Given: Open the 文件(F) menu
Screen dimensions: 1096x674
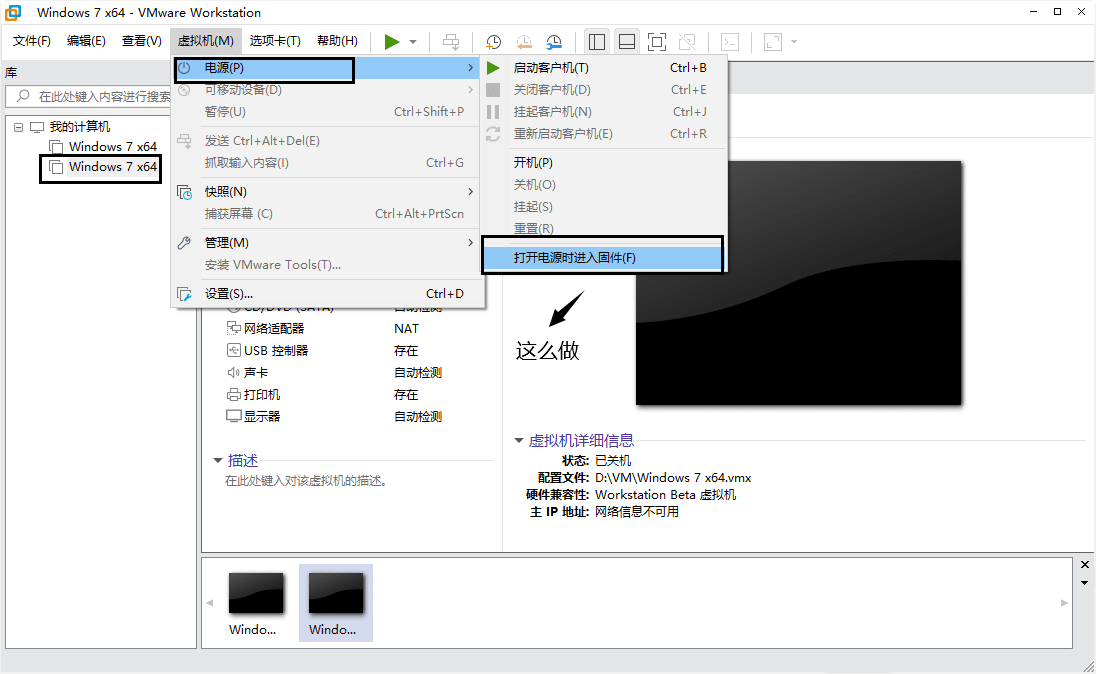Looking at the screenshot, I should coord(31,41).
